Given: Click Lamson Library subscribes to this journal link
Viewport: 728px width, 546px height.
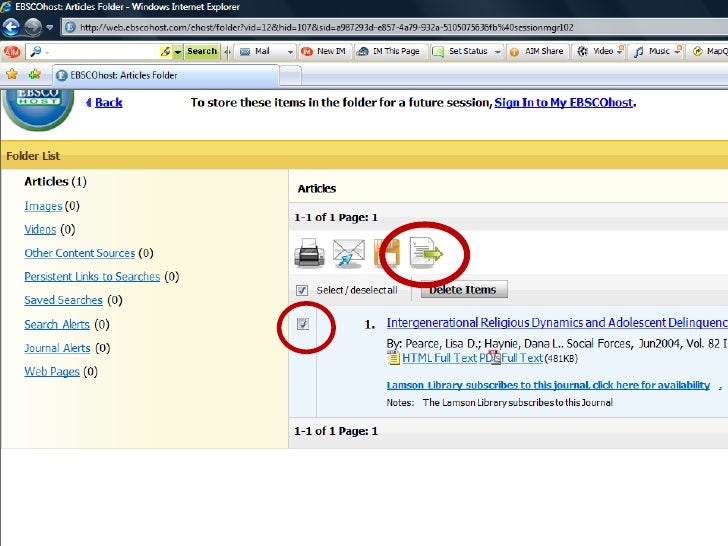Looking at the screenshot, I should coord(548,385).
